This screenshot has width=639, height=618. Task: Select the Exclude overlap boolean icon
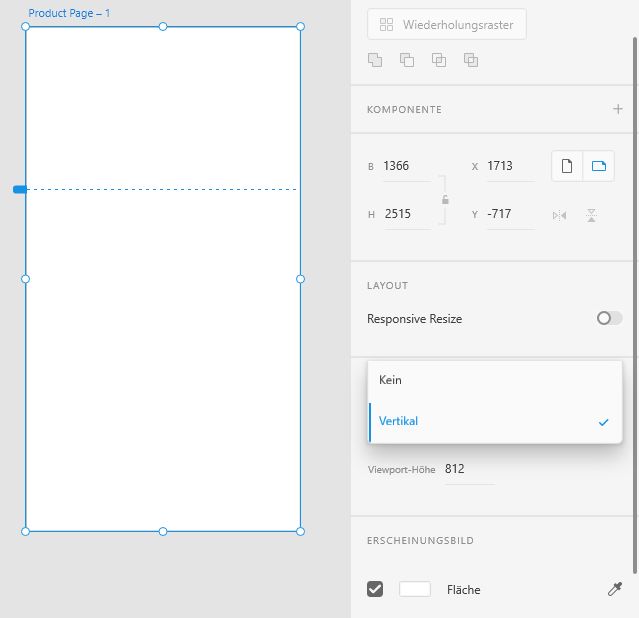[x=471, y=60]
